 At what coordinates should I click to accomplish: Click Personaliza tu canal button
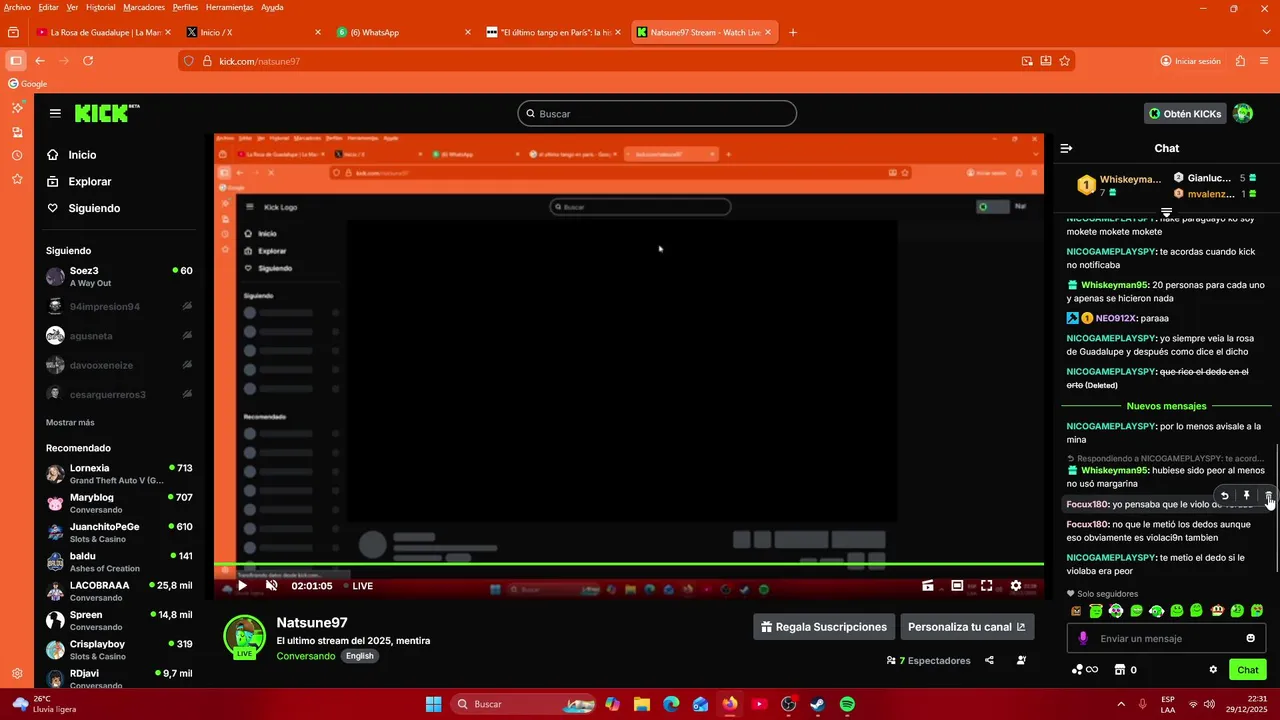tap(967, 627)
